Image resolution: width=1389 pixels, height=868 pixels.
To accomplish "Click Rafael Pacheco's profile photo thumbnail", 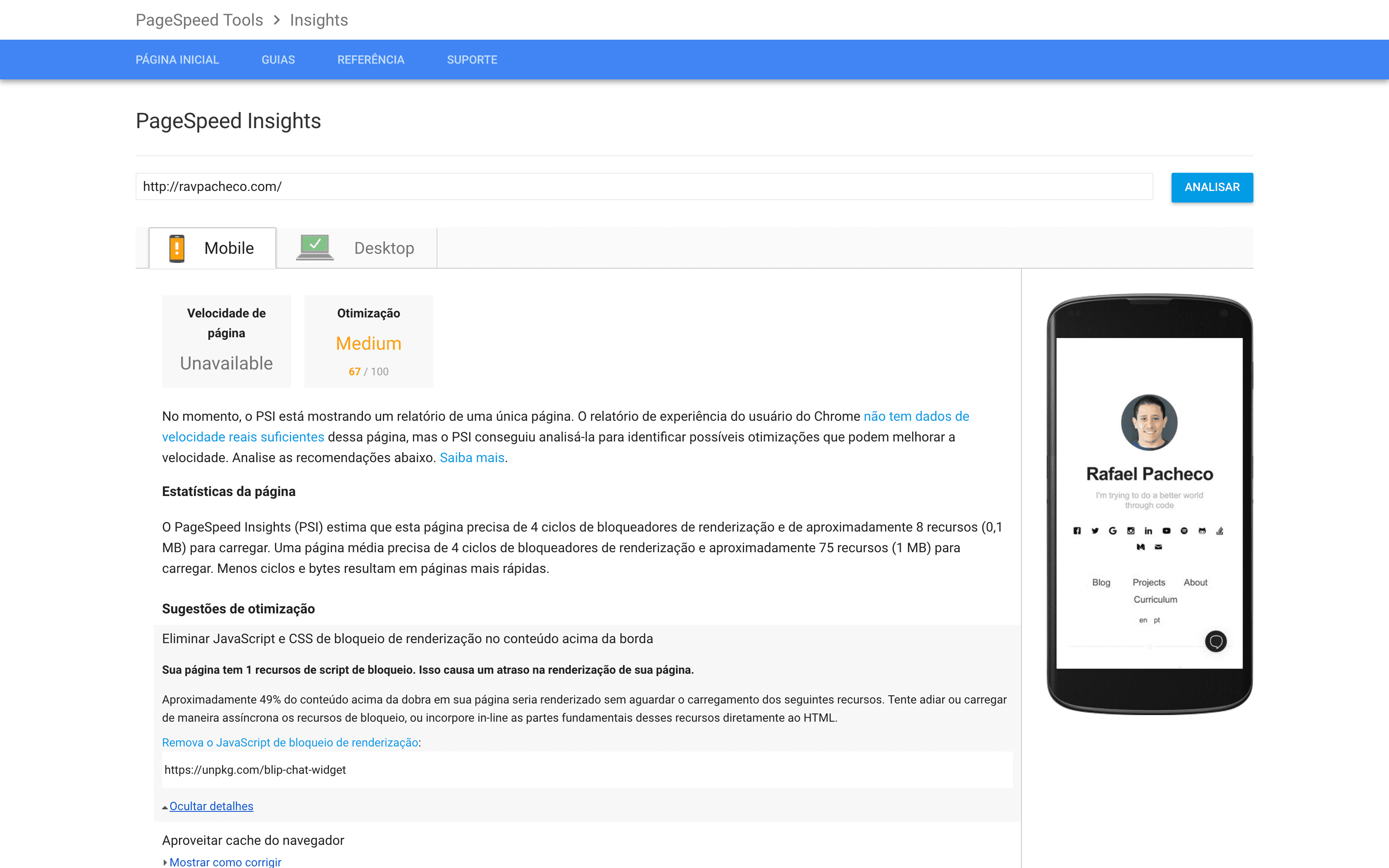I will pyautogui.click(x=1149, y=422).
